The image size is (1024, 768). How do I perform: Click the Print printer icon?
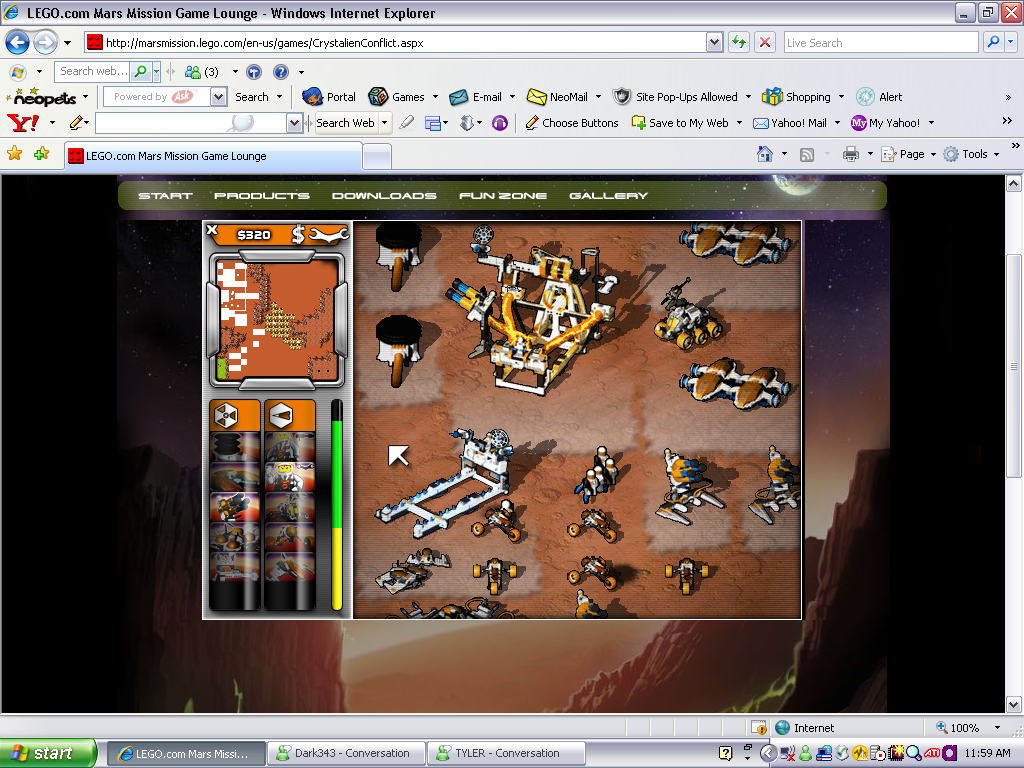pyautogui.click(x=850, y=154)
